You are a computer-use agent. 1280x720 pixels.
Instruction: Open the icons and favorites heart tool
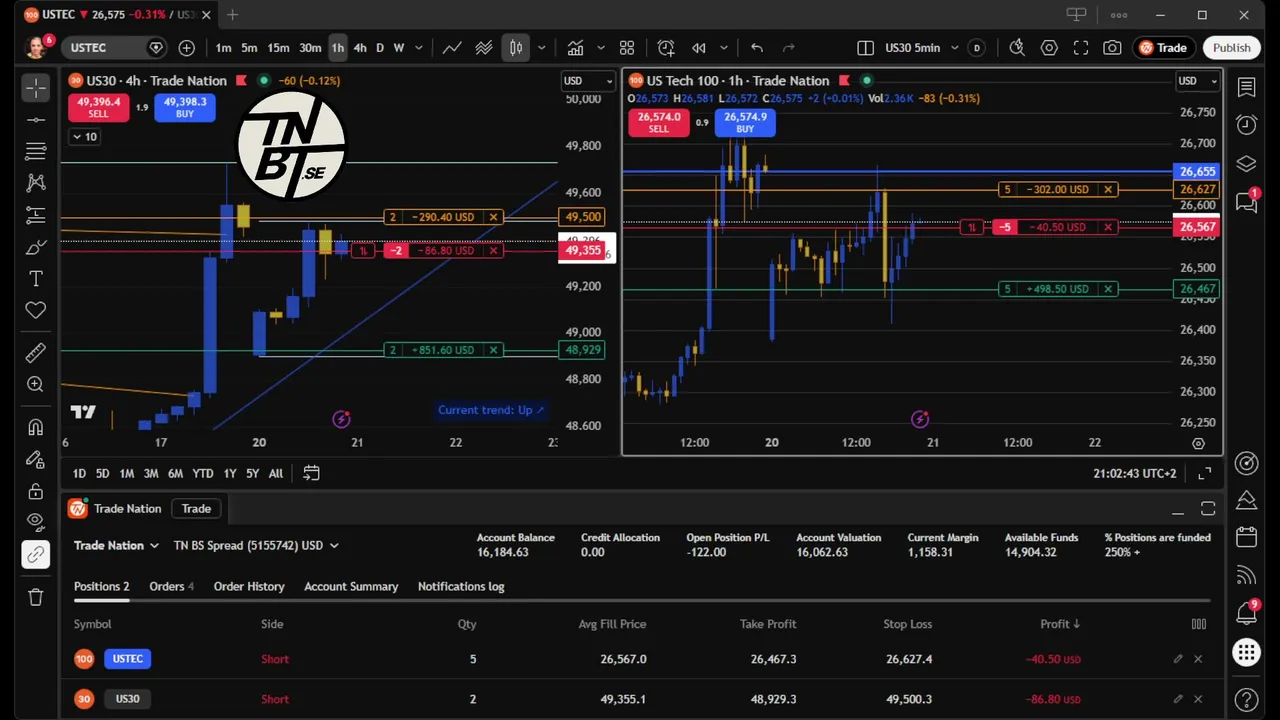[36, 310]
